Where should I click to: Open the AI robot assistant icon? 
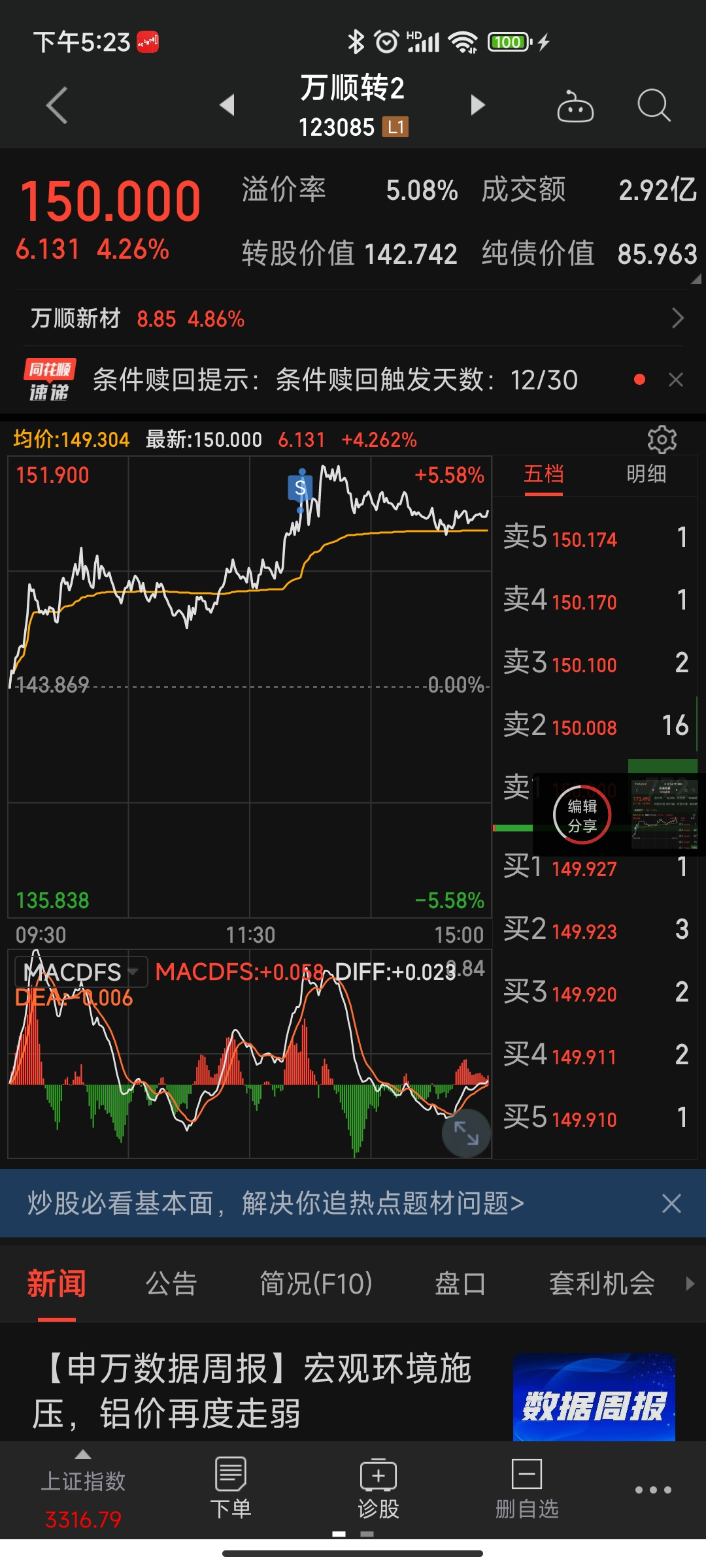tap(575, 106)
